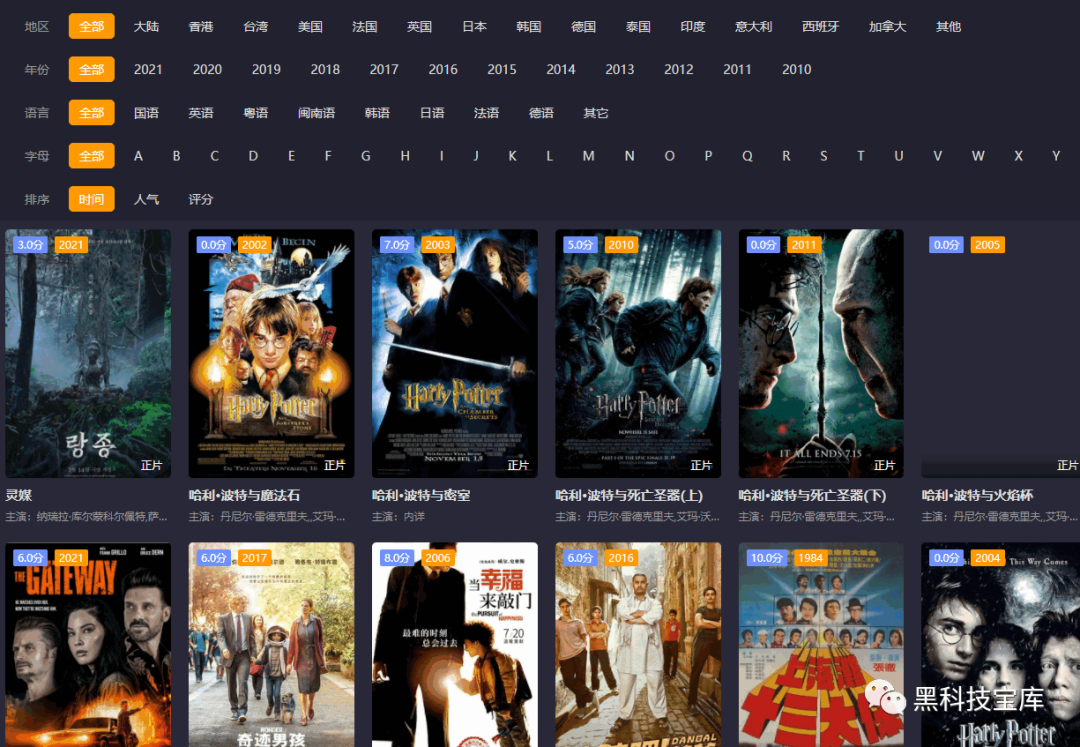Filter by year 2011
Viewport: 1080px width, 747px height.
tap(737, 70)
